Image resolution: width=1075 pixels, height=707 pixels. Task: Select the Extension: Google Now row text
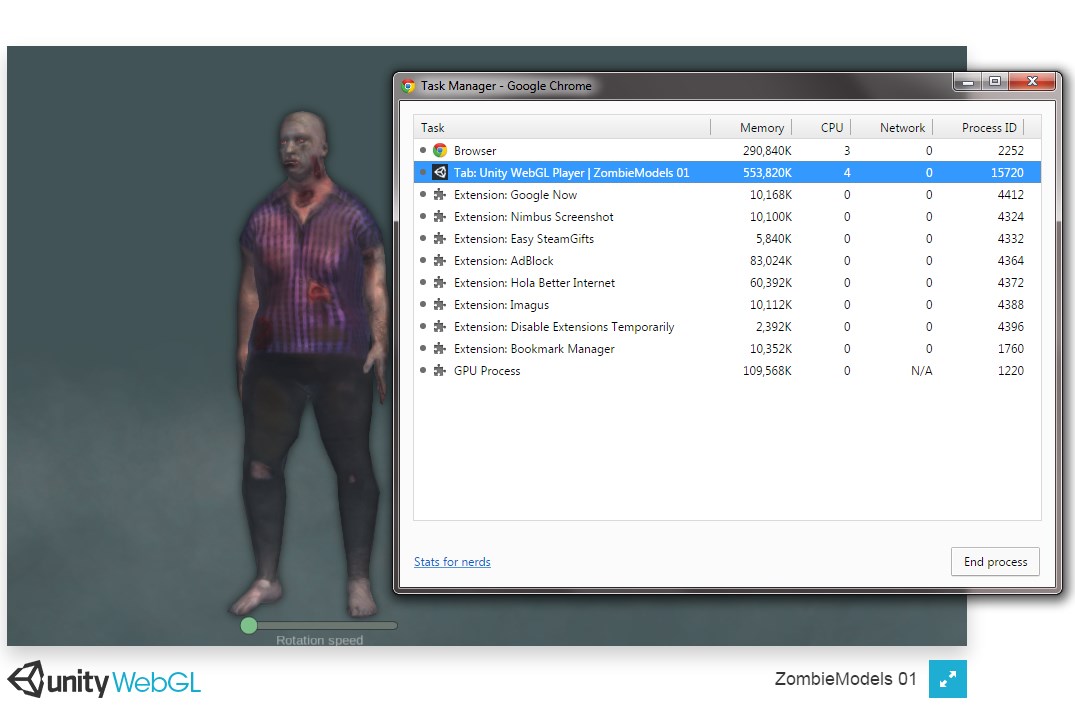pyautogui.click(x=516, y=195)
